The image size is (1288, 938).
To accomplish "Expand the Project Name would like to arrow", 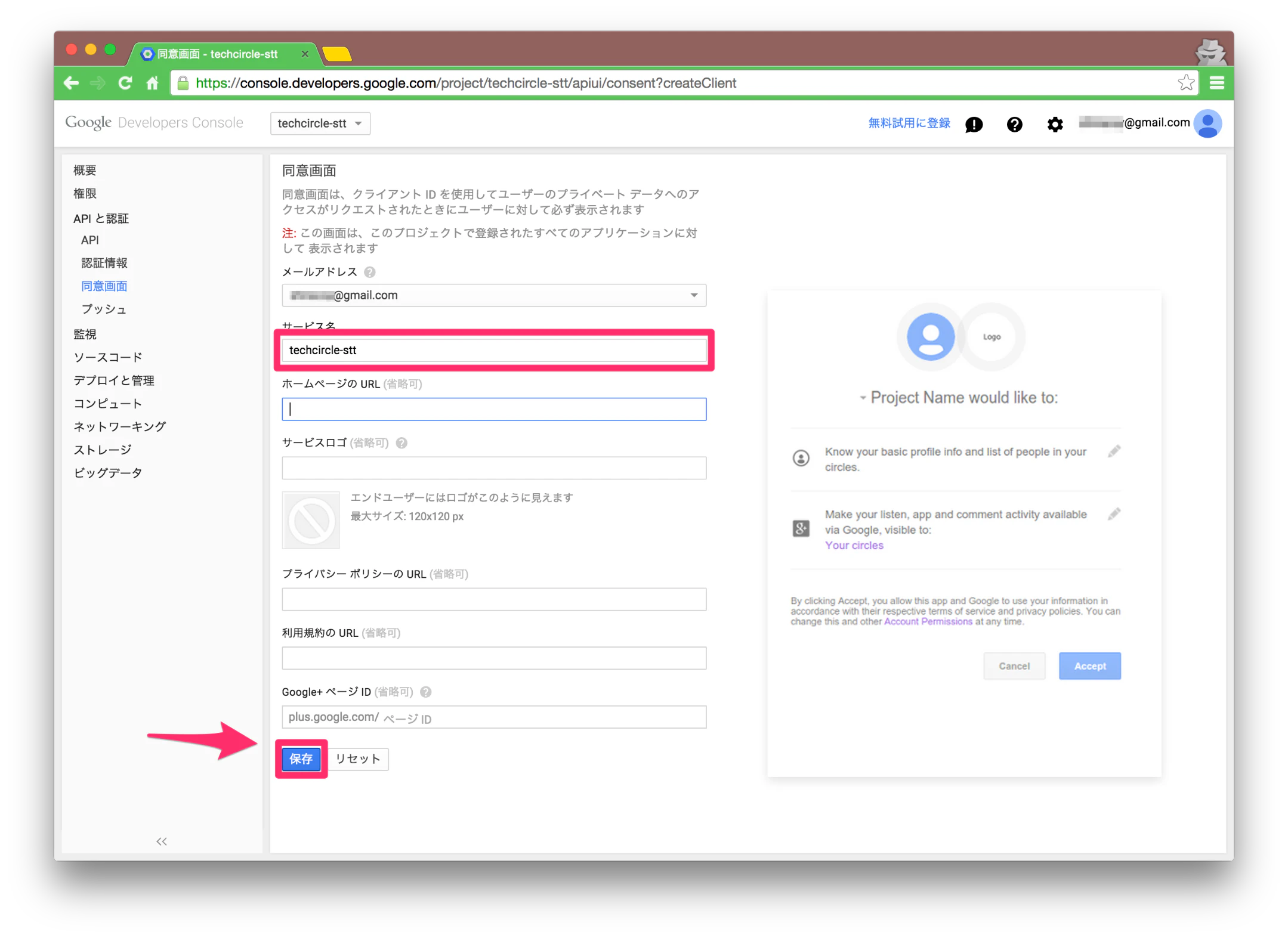I will coord(863,398).
